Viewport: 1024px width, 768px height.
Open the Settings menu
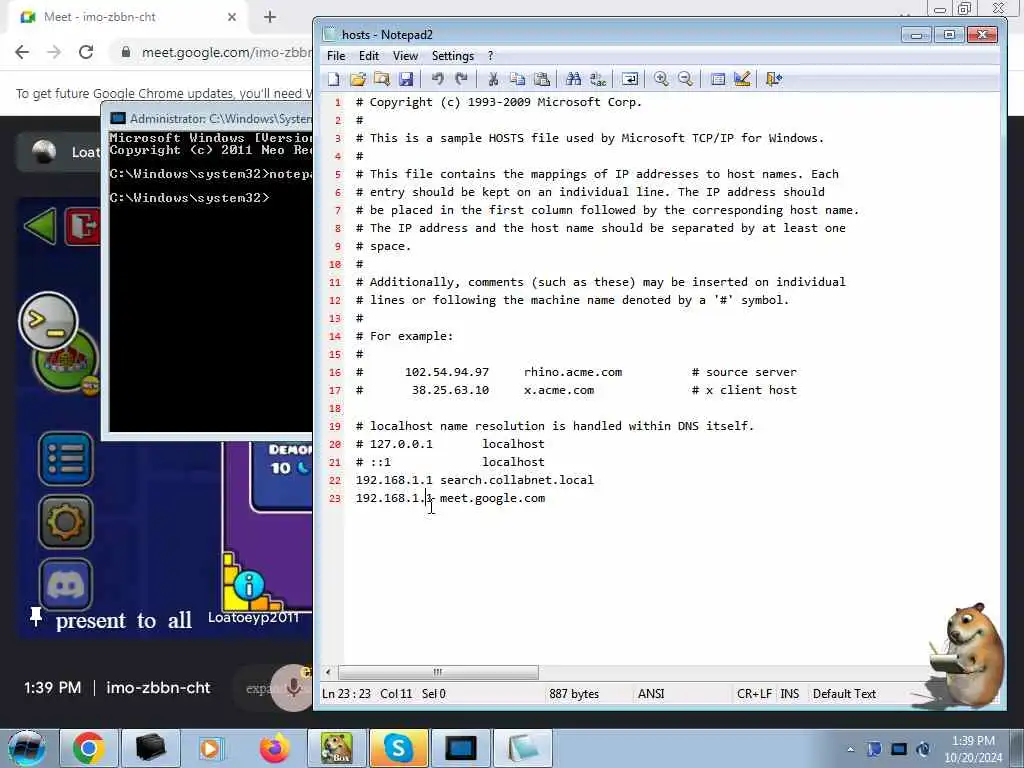pyautogui.click(x=453, y=56)
